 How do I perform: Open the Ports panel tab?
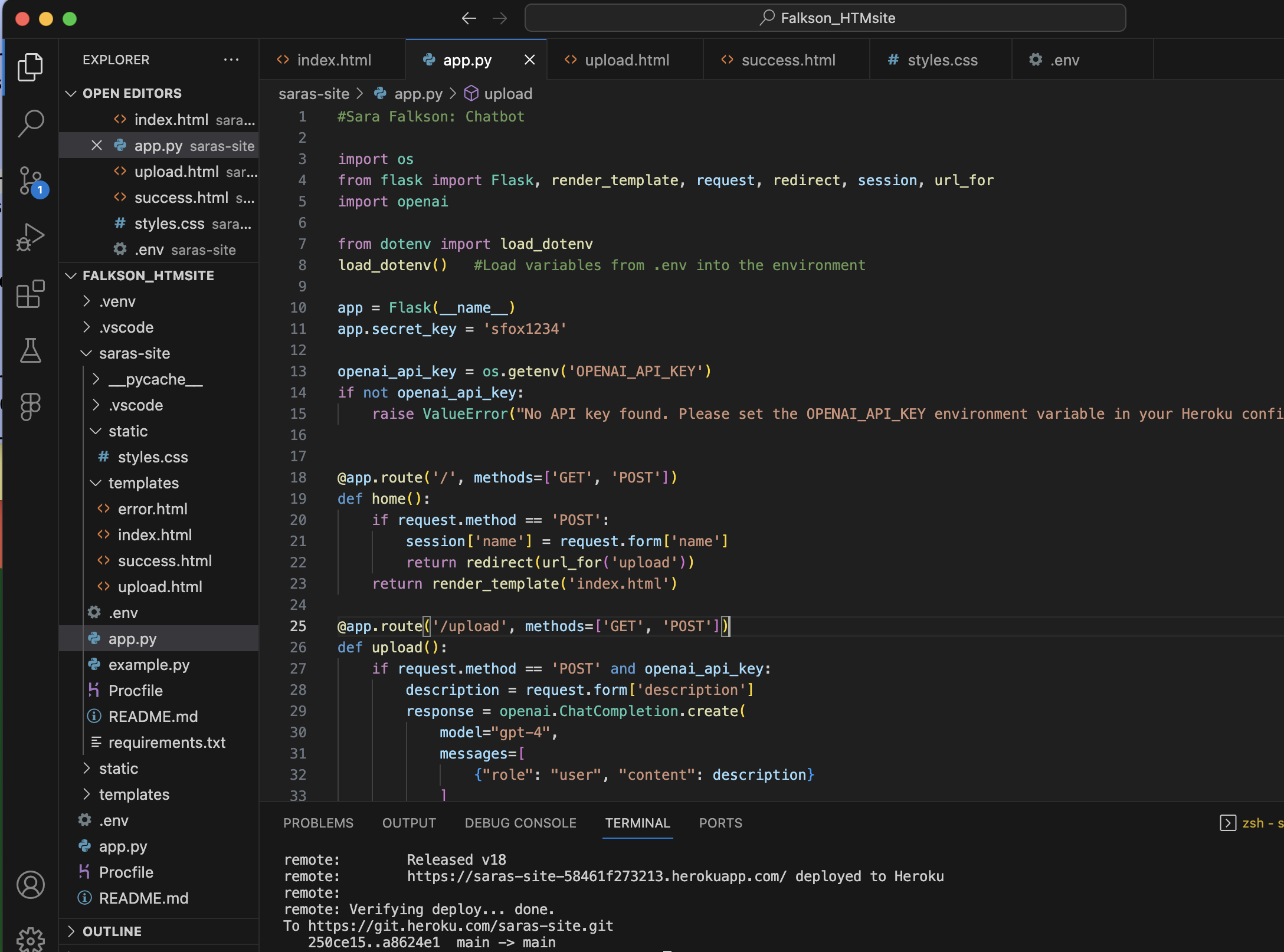click(720, 823)
